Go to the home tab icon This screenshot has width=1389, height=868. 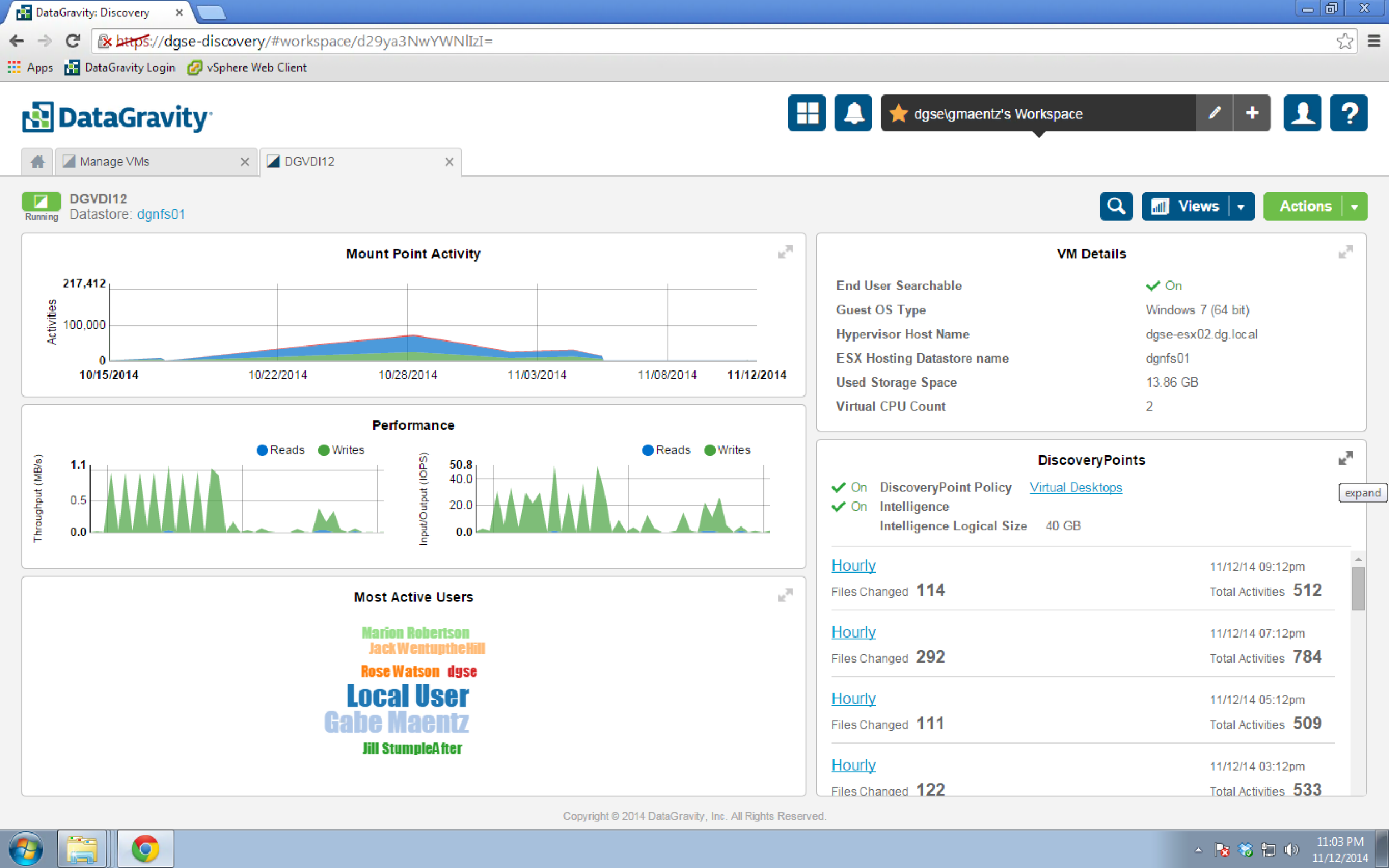(37, 162)
